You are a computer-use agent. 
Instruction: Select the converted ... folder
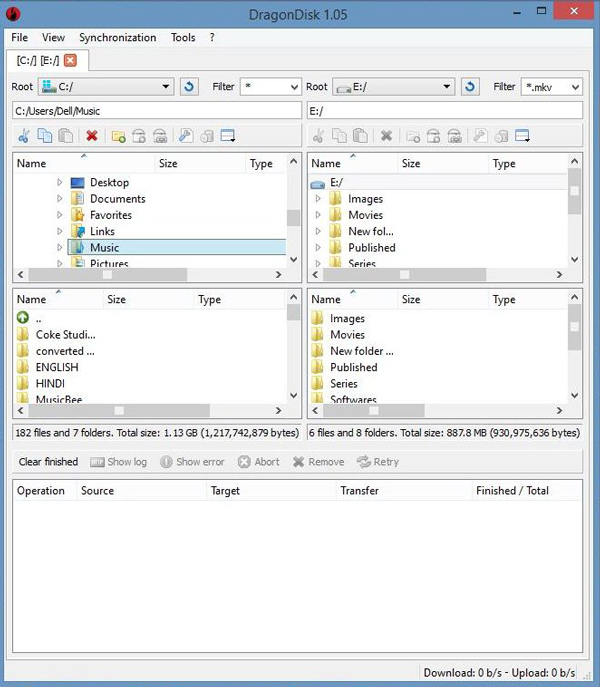65,351
